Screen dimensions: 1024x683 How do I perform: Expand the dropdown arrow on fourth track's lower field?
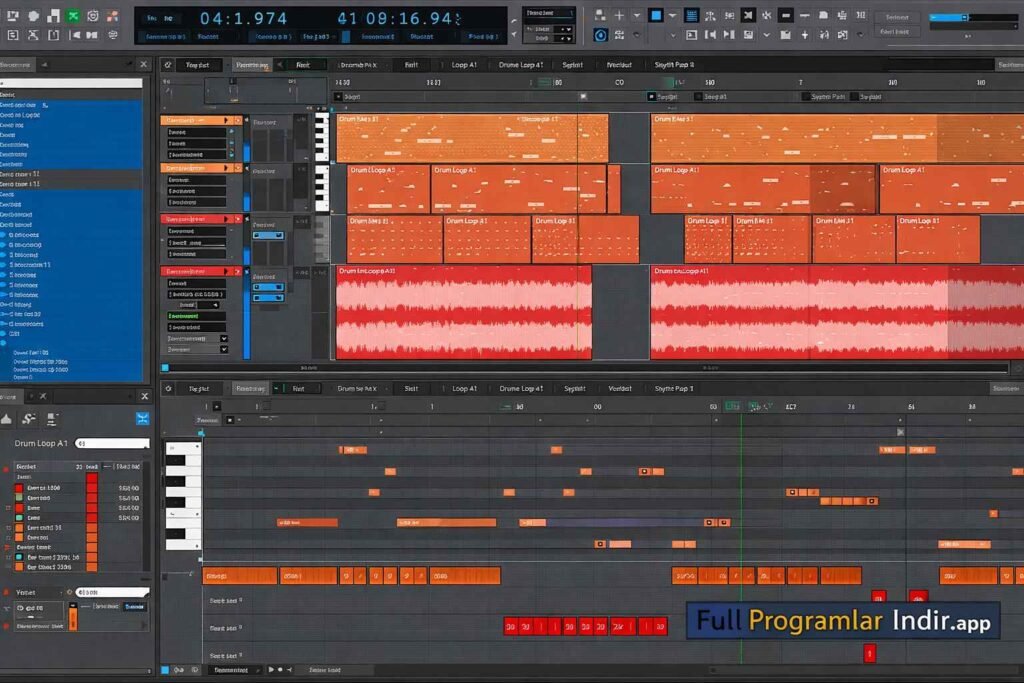pyautogui.click(x=223, y=351)
